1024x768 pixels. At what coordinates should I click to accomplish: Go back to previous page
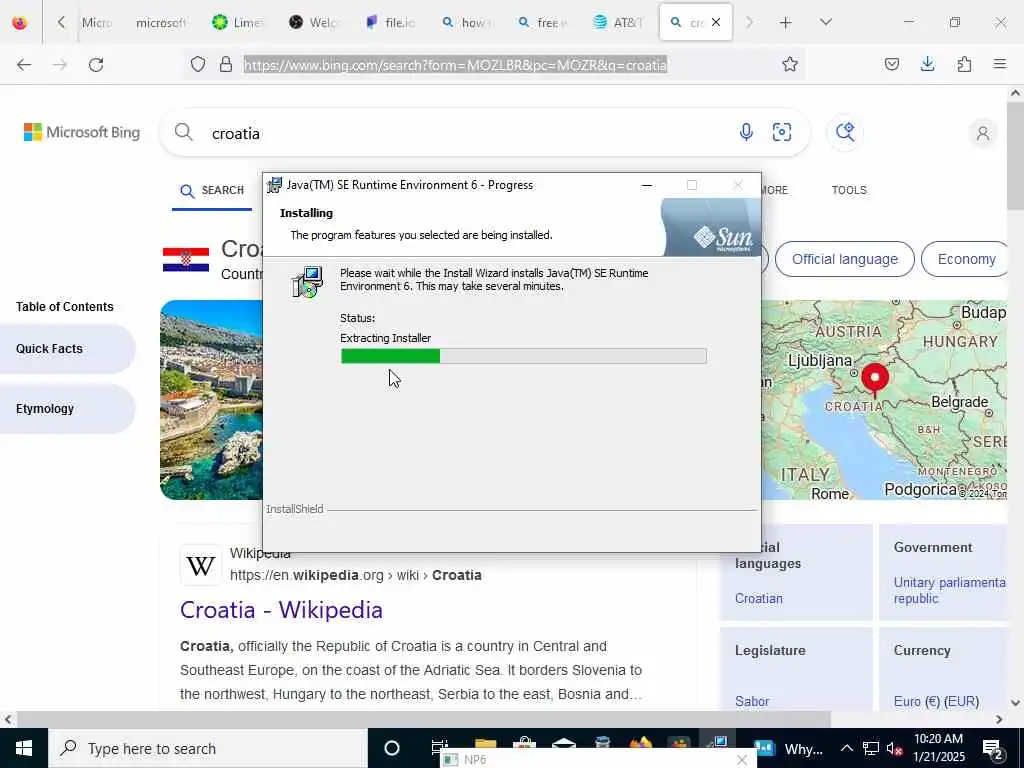tap(24, 64)
